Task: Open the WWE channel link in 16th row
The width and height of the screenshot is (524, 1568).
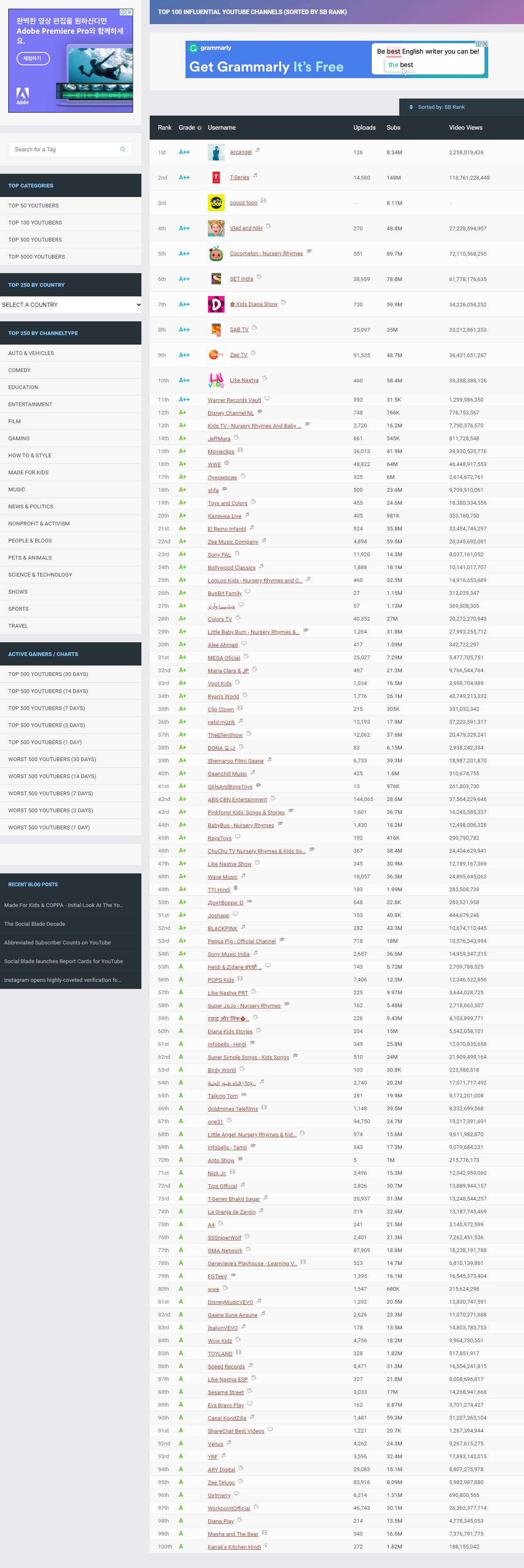Action: click(214, 464)
